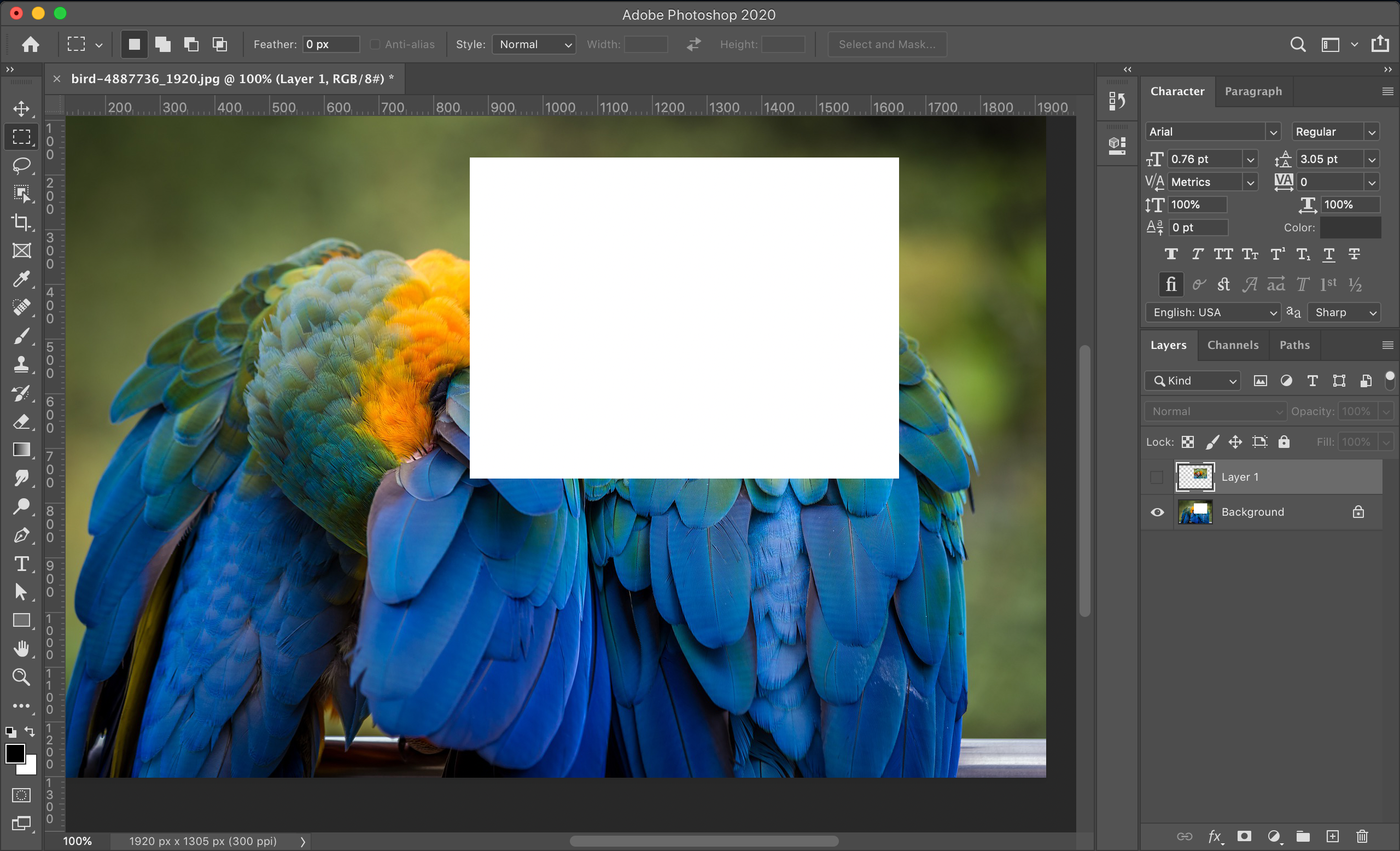The width and height of the screenshot is (1400, 851).
Task: Hide the Background layer eye icon
Action: (1157, 512)
